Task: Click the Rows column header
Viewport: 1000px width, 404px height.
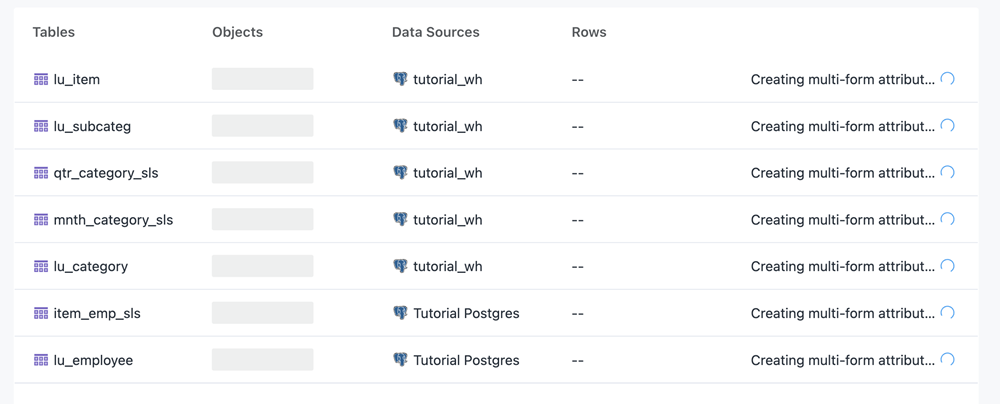Action: coord(588,32)
